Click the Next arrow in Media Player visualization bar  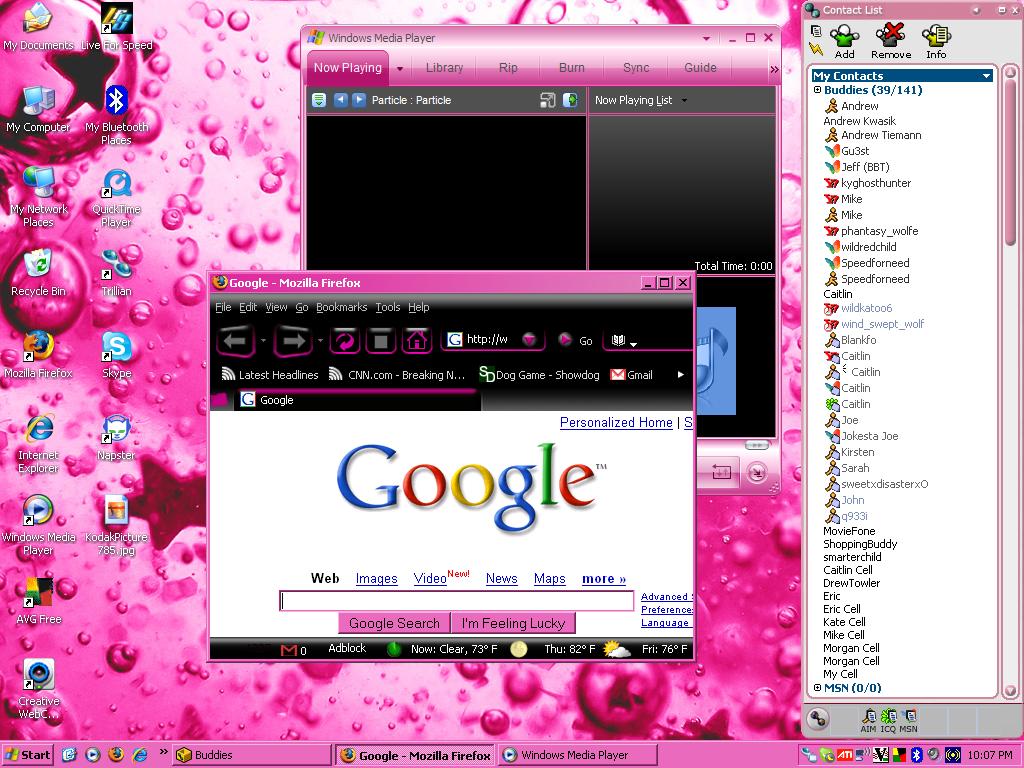[x=359, y=100]
